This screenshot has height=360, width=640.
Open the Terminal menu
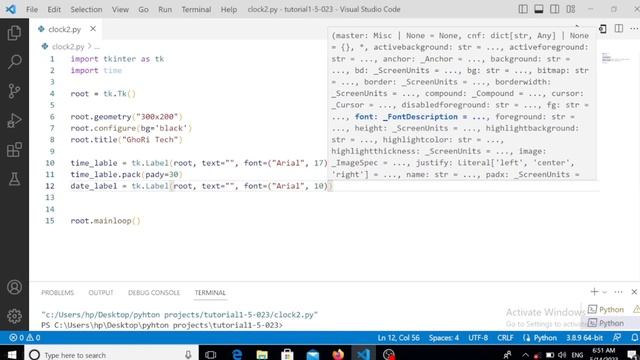196,9
